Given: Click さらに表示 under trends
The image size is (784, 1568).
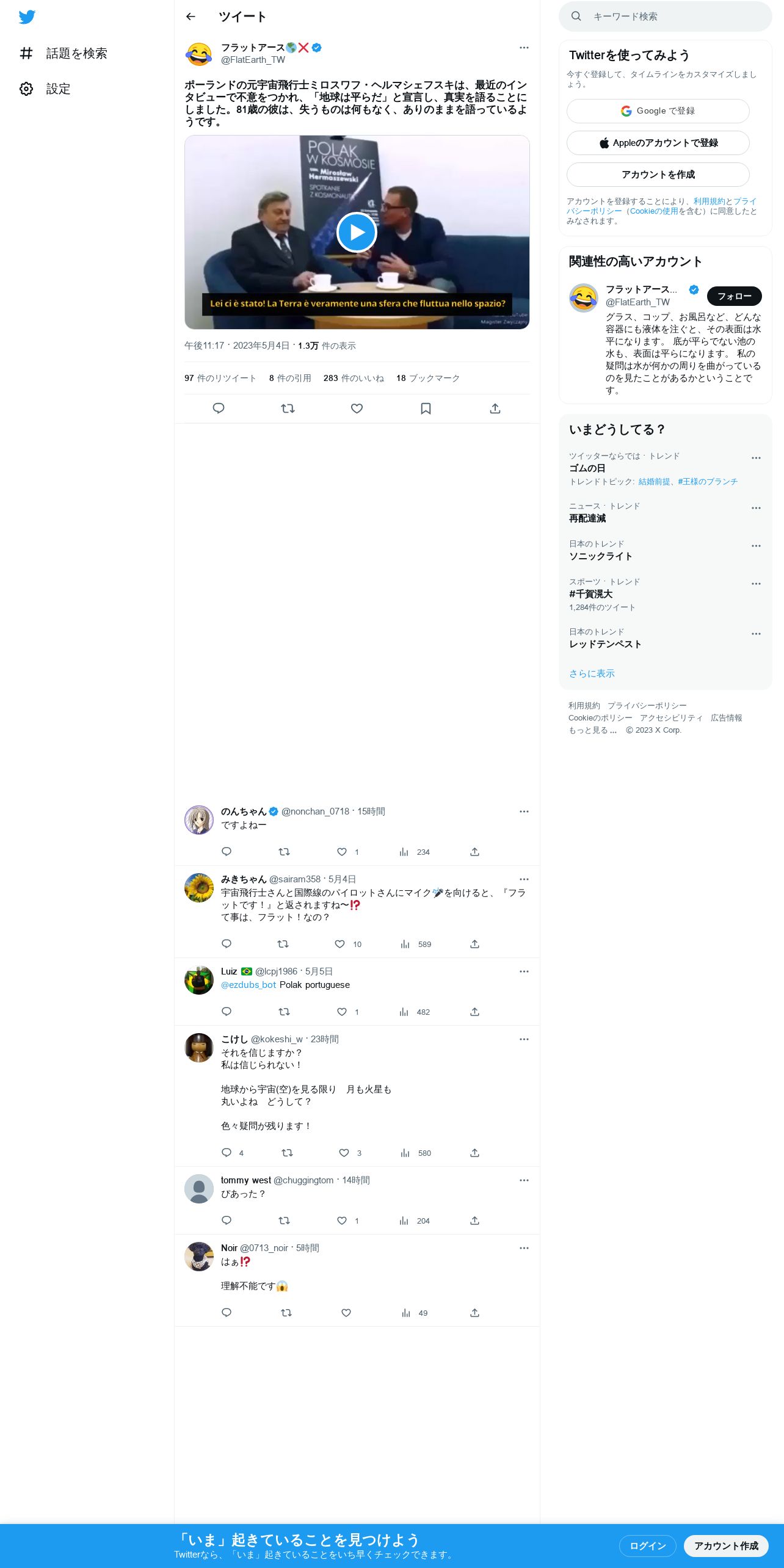Looking at the screenshot, I should point(592,673).
